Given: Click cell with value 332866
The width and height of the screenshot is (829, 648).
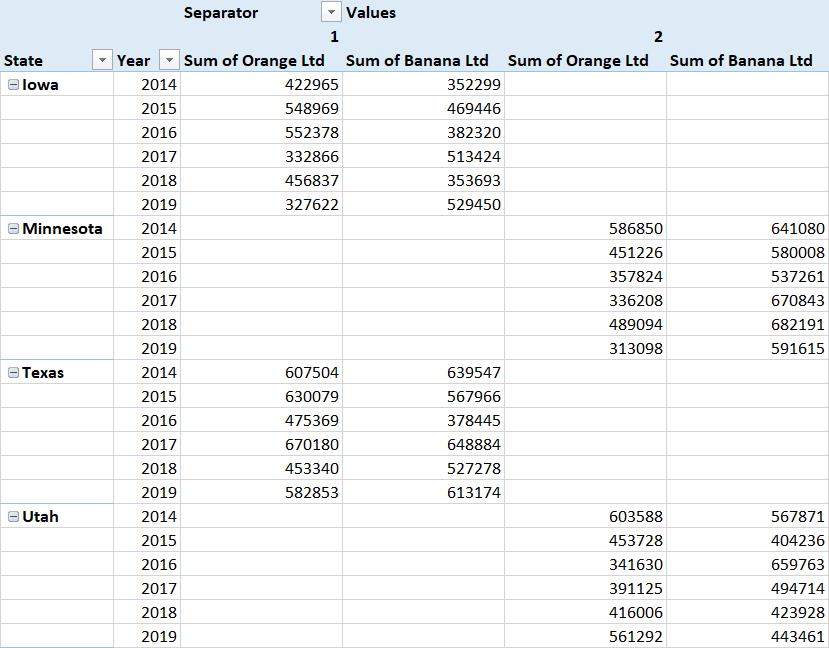Looking at the screenshot, I should point(261,156).
